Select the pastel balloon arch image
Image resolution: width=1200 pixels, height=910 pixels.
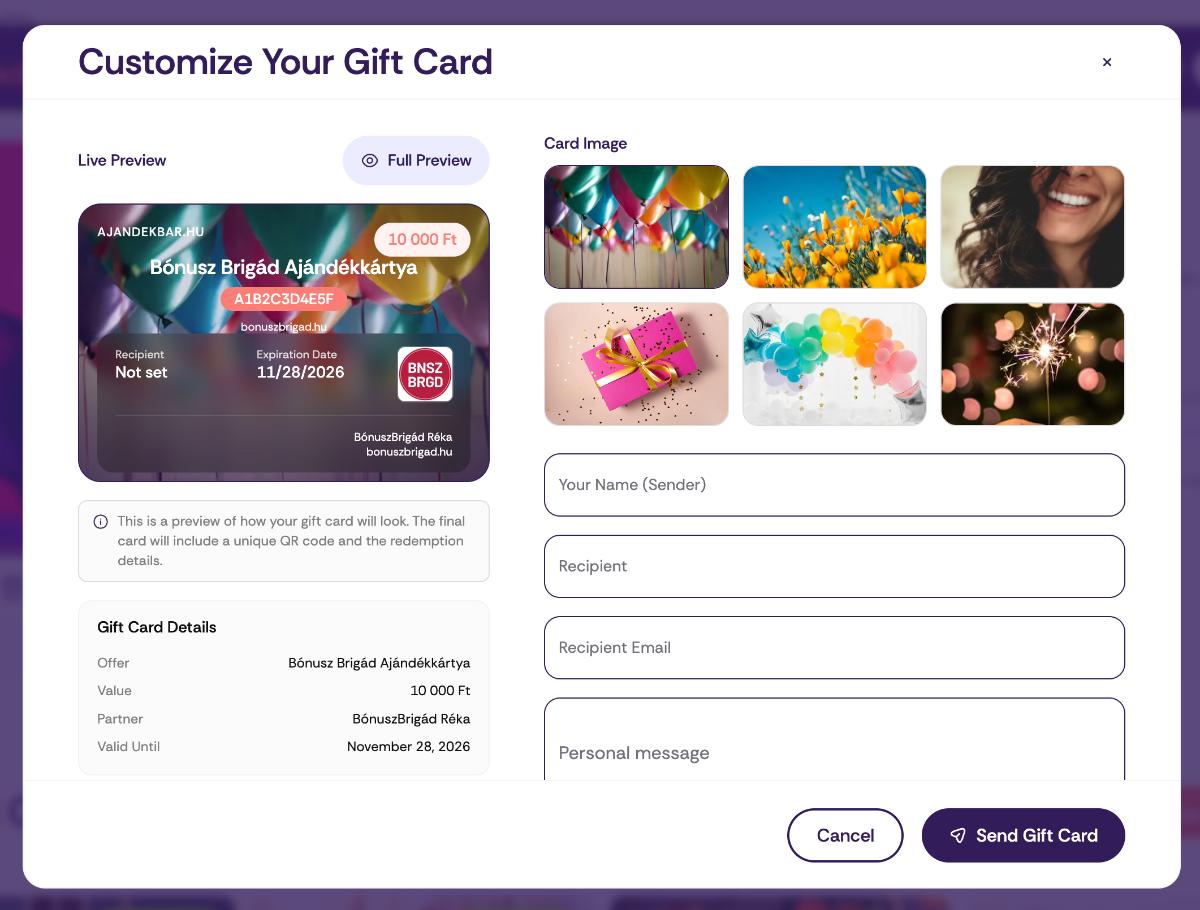click(834, 364)
